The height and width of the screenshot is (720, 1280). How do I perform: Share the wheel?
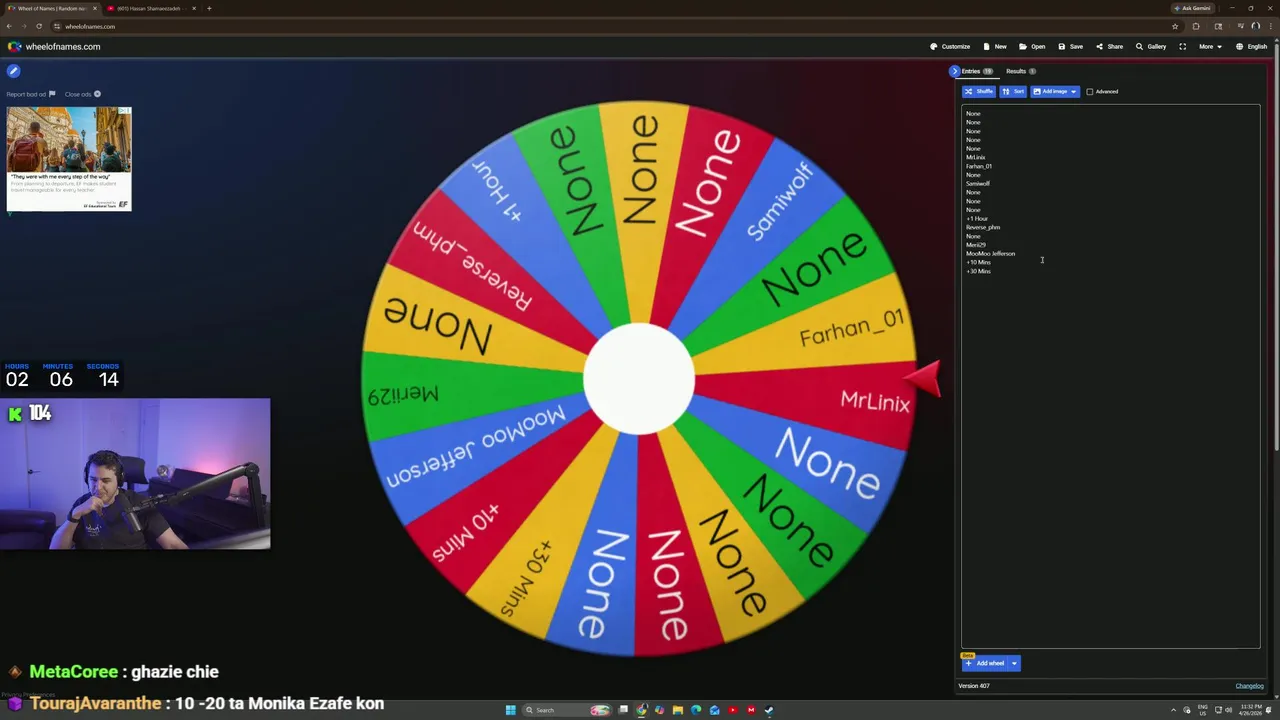pos(1109,46)
